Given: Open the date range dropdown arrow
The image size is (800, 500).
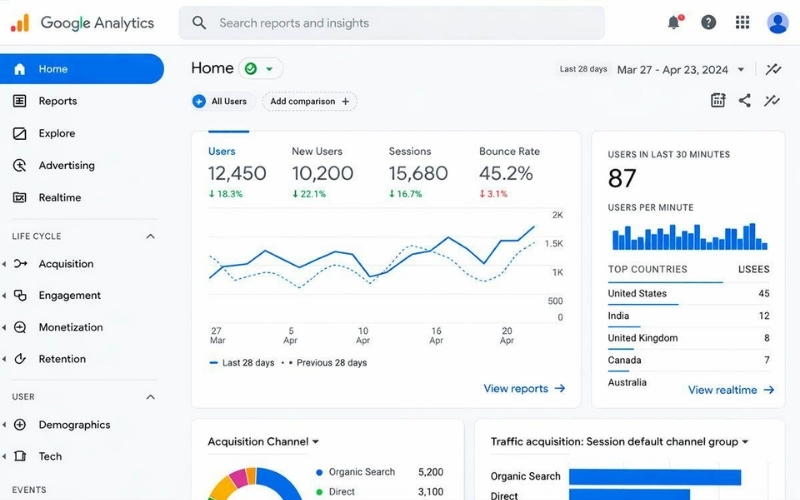Looking at the screenshot, I should coord(741,70).
